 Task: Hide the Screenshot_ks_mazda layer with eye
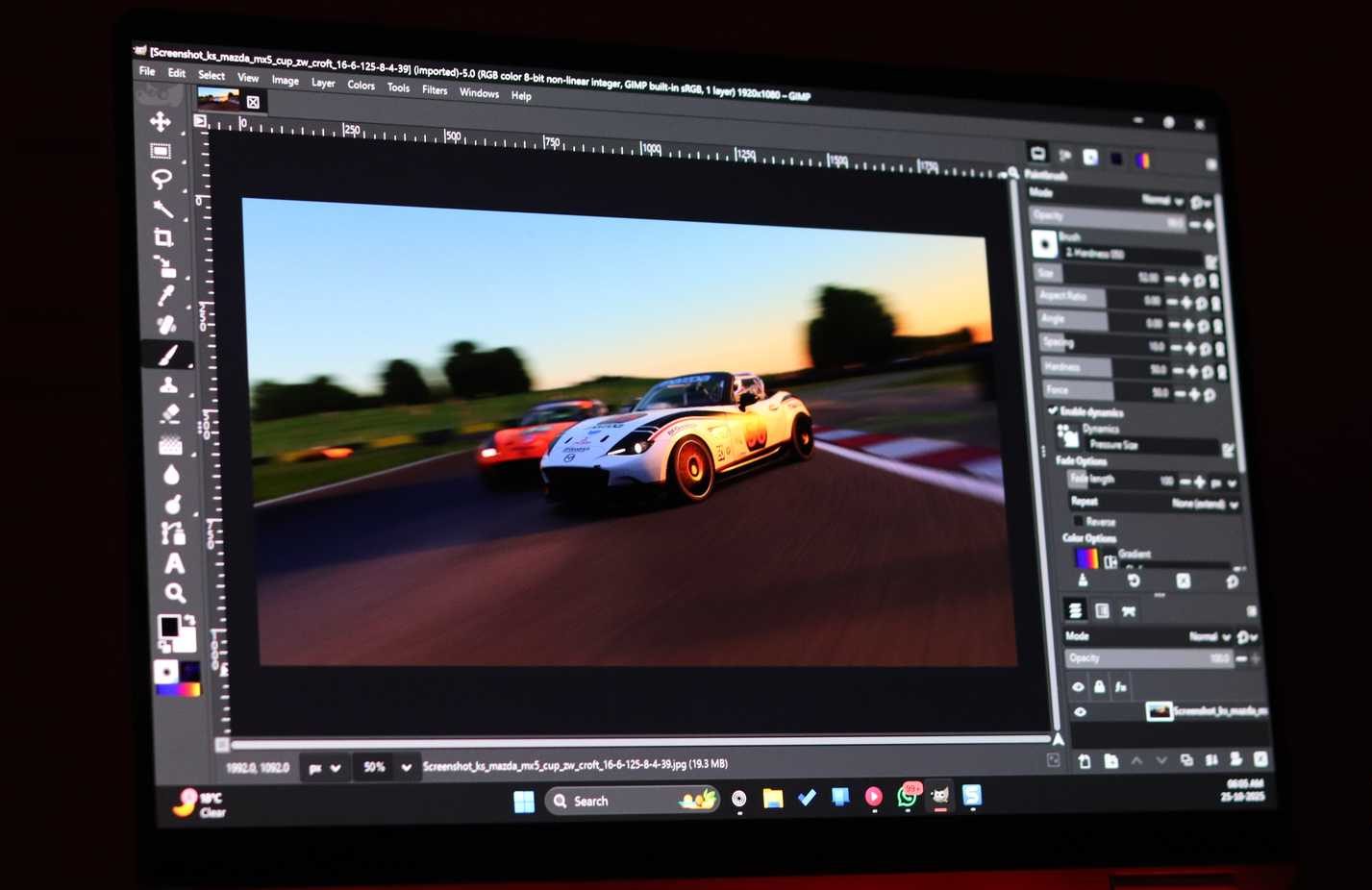(1080, 712)
